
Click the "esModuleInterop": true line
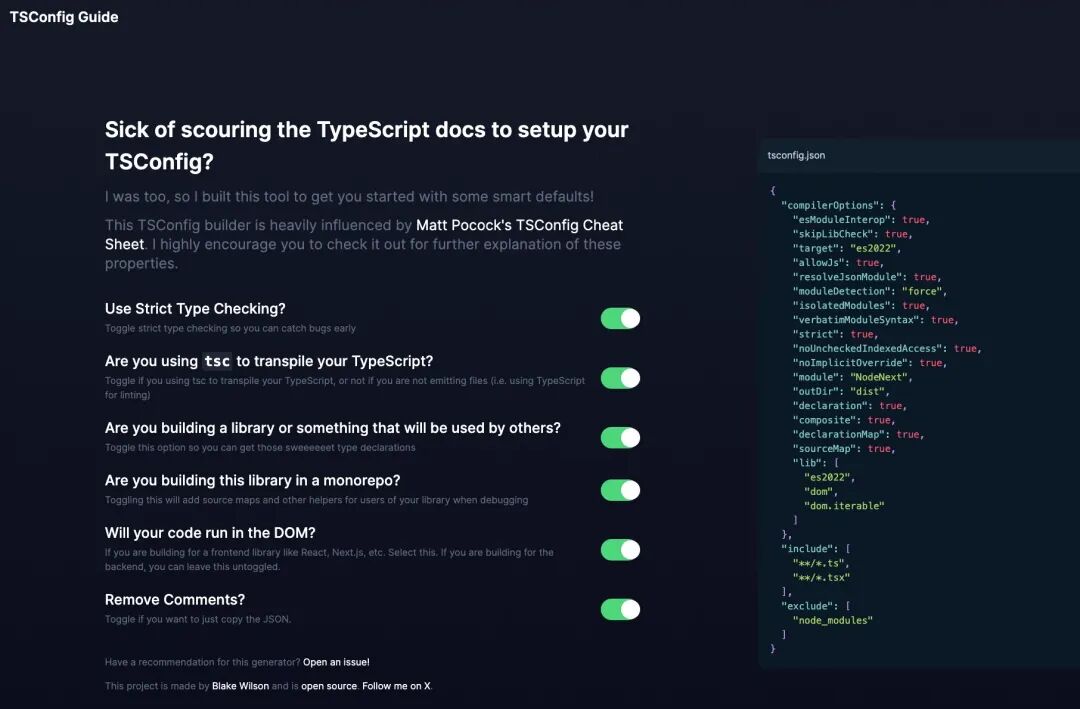pos(861,220)
